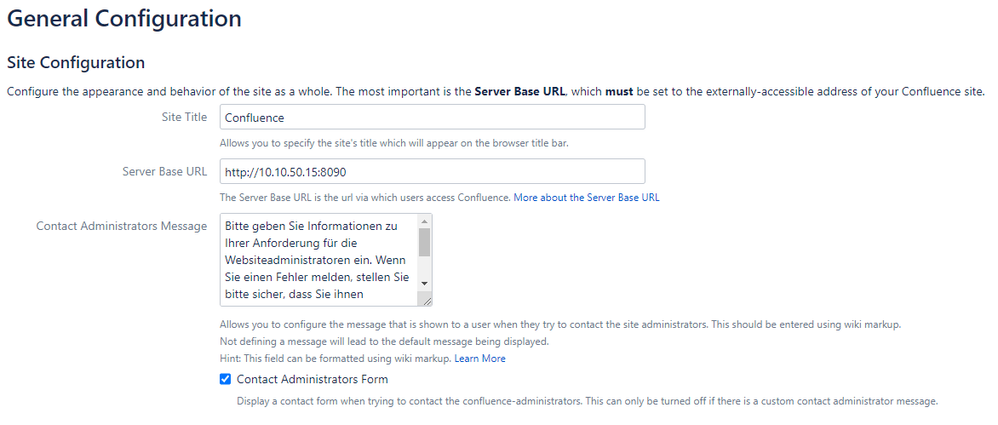Click the Site Configuration heading

76,63
